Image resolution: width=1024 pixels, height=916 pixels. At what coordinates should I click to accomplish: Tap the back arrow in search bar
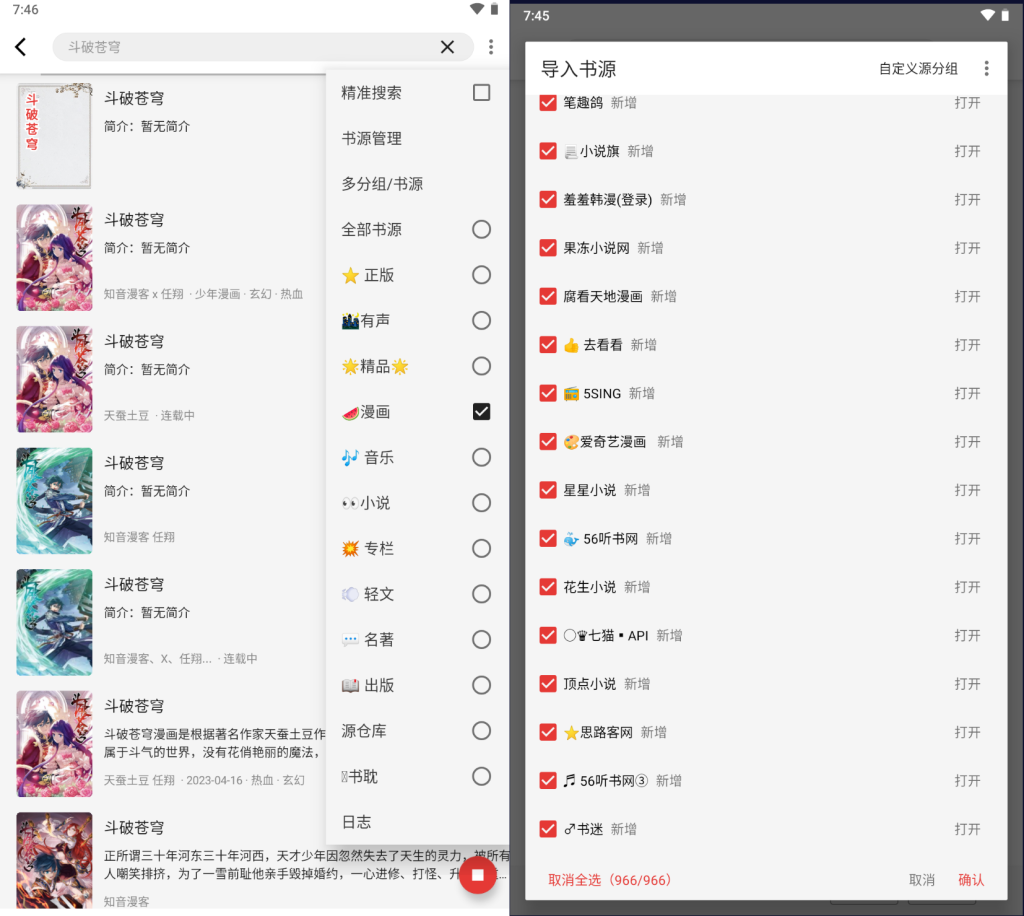[21, 47]
